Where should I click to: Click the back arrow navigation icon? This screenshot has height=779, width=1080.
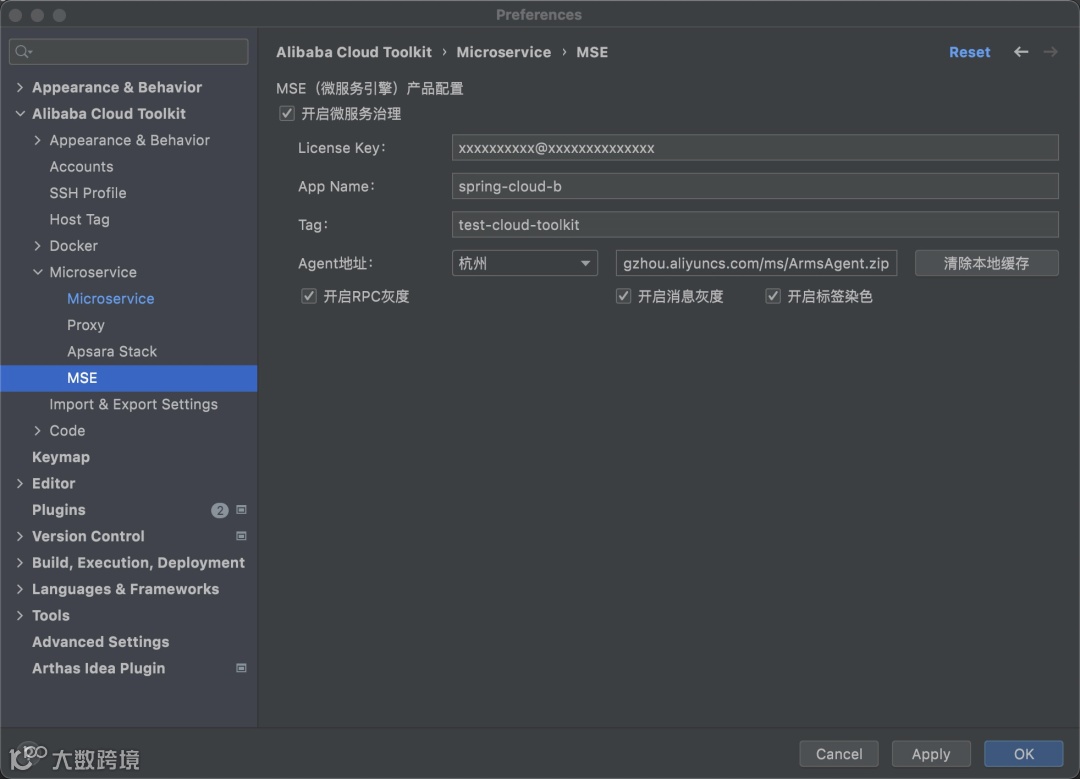point(1021,52)
